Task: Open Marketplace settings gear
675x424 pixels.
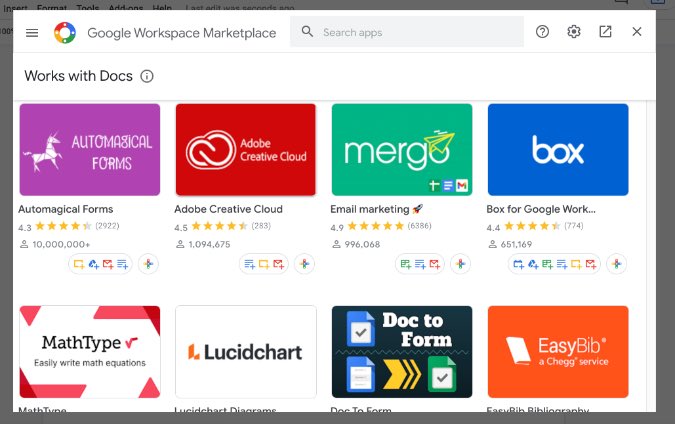Action: click(574, 31)
